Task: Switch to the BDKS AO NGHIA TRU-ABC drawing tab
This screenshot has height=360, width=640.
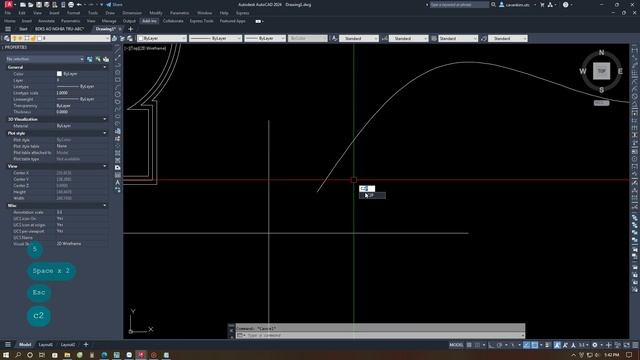Action: tap(59, 29)
